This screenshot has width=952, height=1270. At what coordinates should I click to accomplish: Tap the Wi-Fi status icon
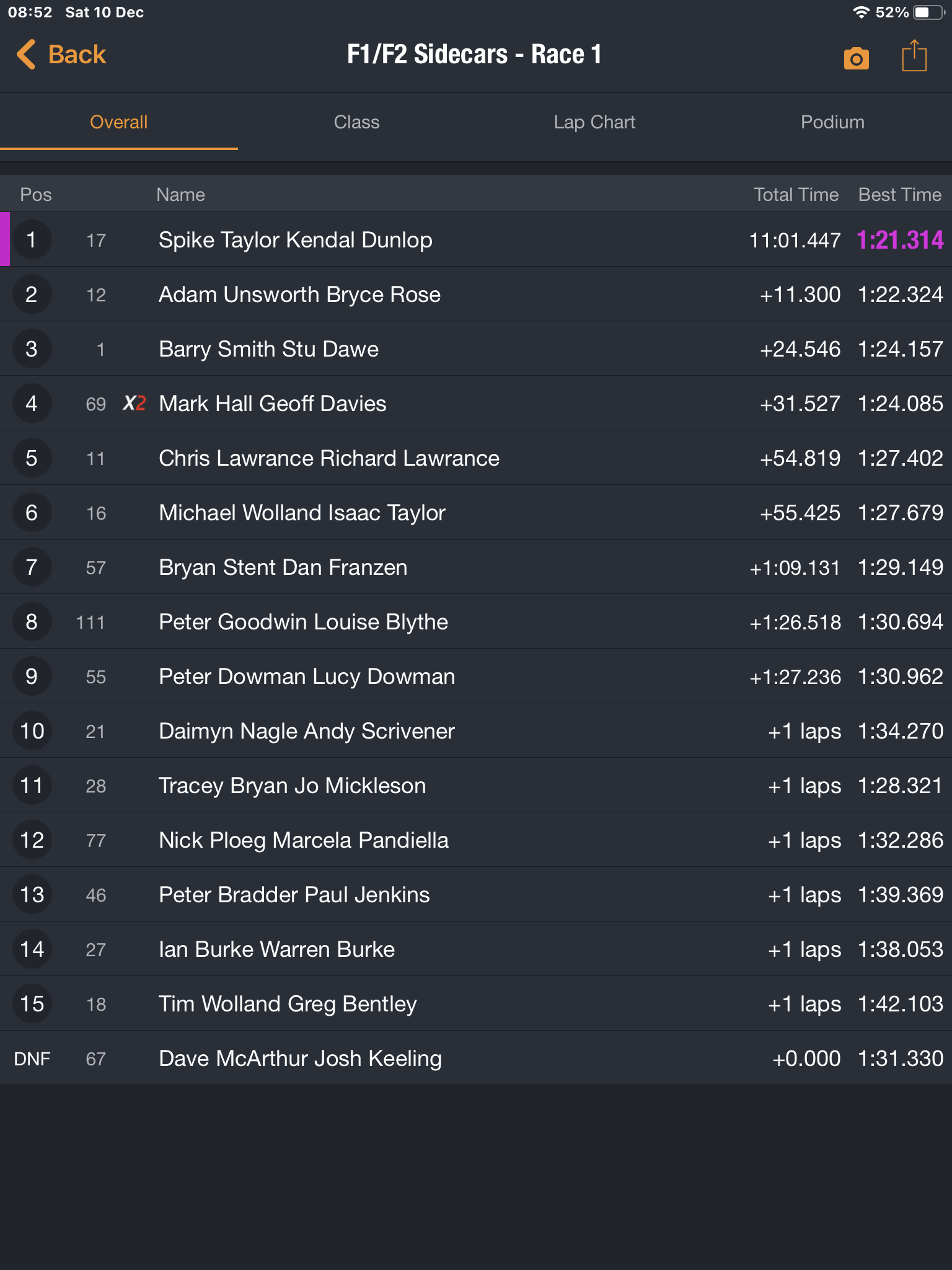click(x=860, y=12)
